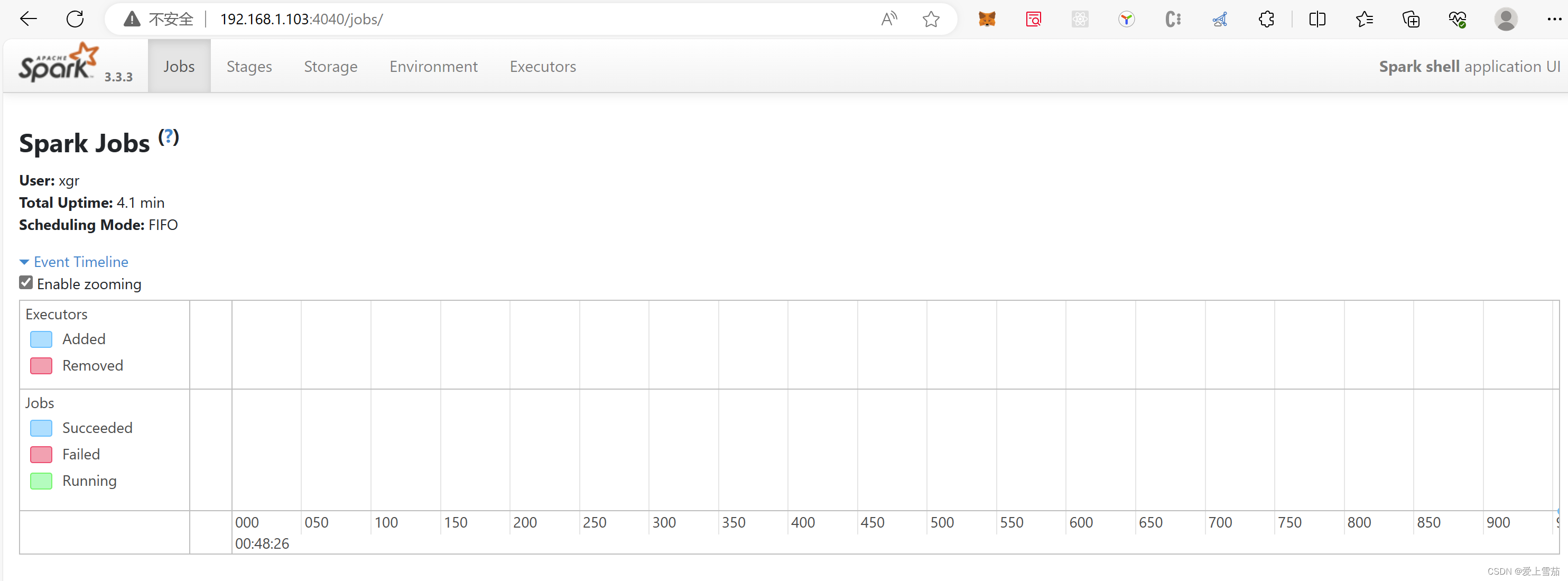Open the favorites list icon
The height and width of the screenshot is (581, 1568).
[x=1364, y=19]
